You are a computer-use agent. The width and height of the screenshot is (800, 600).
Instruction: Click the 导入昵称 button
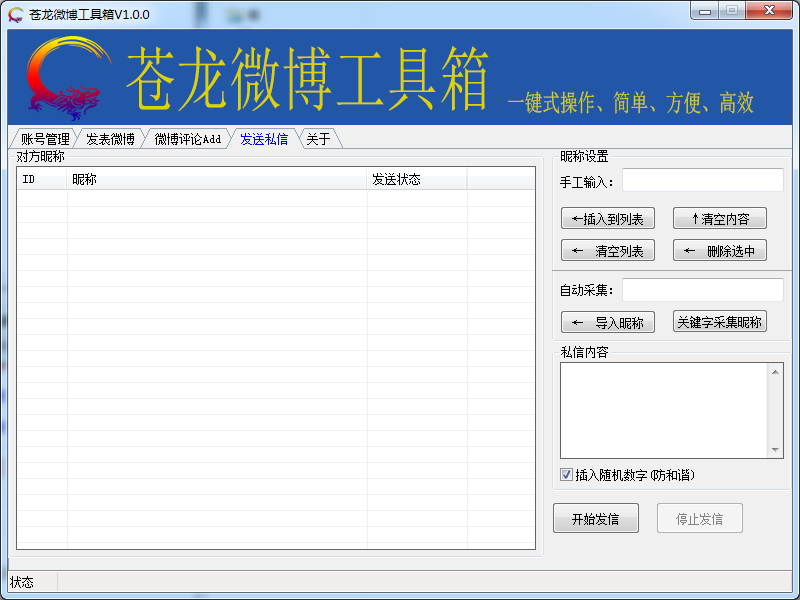click(608, 322)
